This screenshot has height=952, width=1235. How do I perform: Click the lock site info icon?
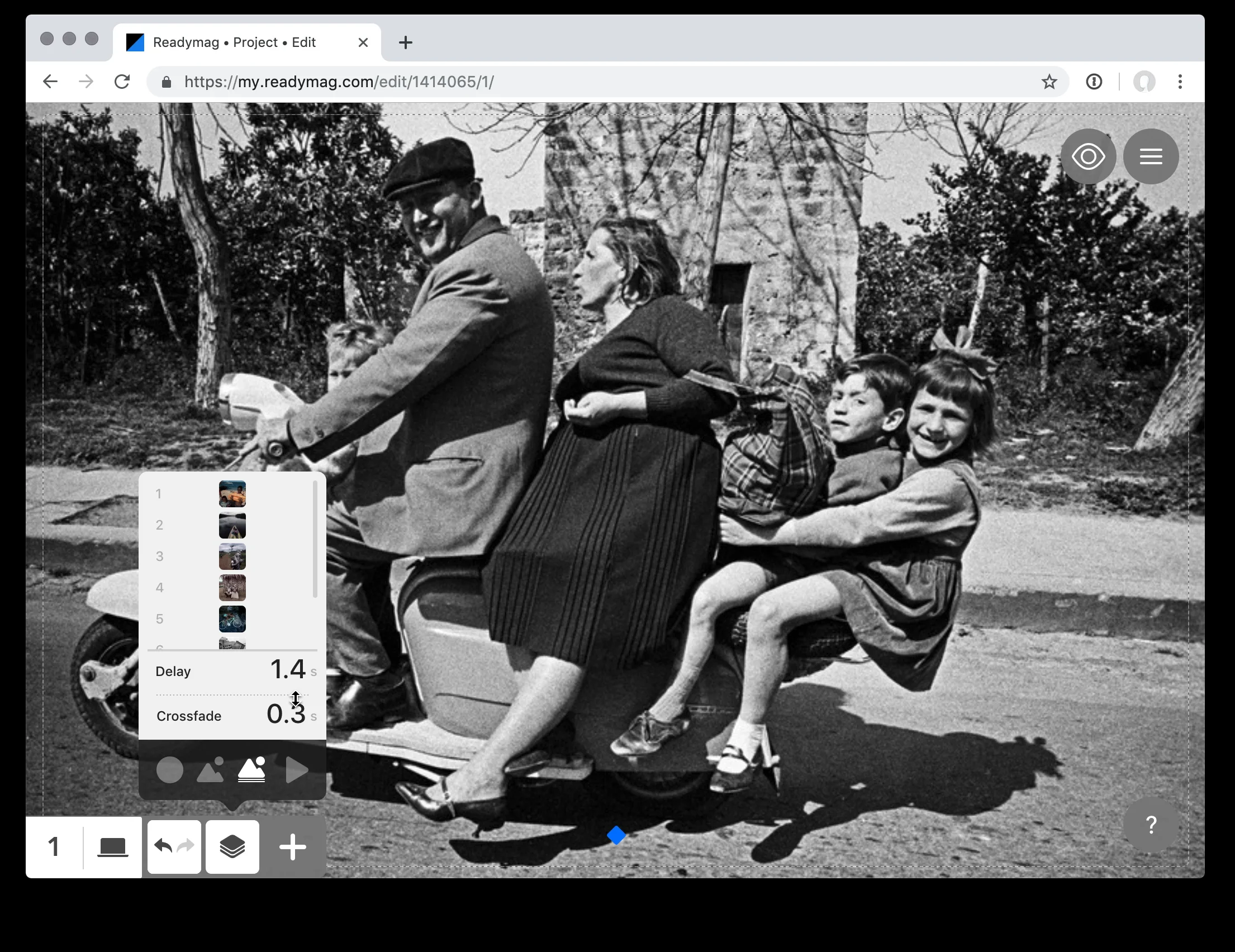(x=167, y=82)
